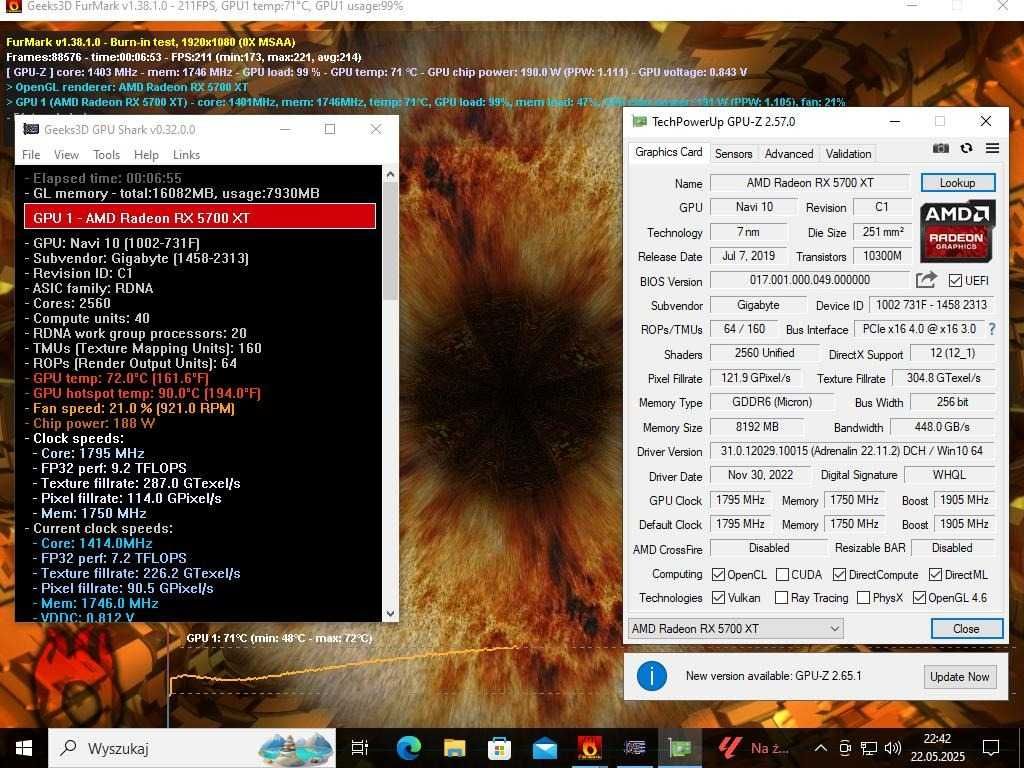Click GPU-Z title bar icon

pos(639,121)
